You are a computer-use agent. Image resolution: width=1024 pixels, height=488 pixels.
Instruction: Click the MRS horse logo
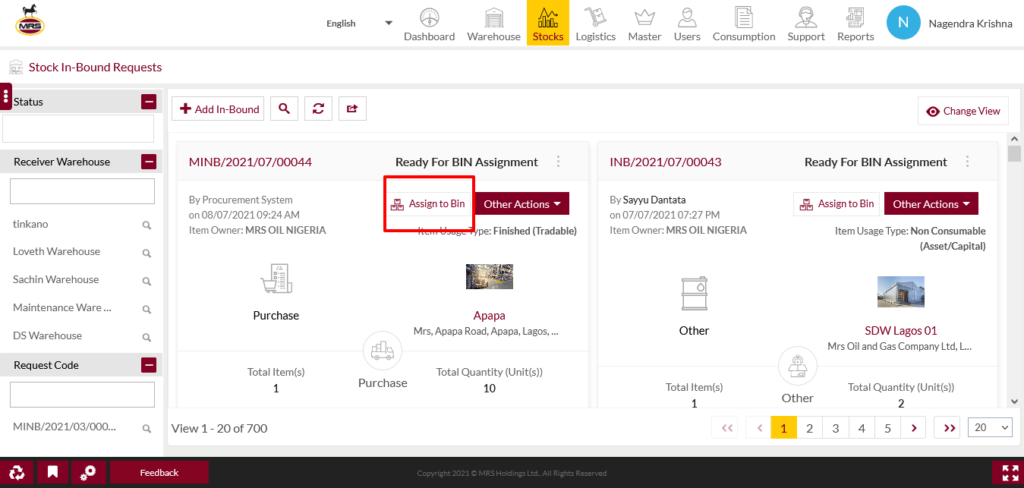[x=30, y=20]
